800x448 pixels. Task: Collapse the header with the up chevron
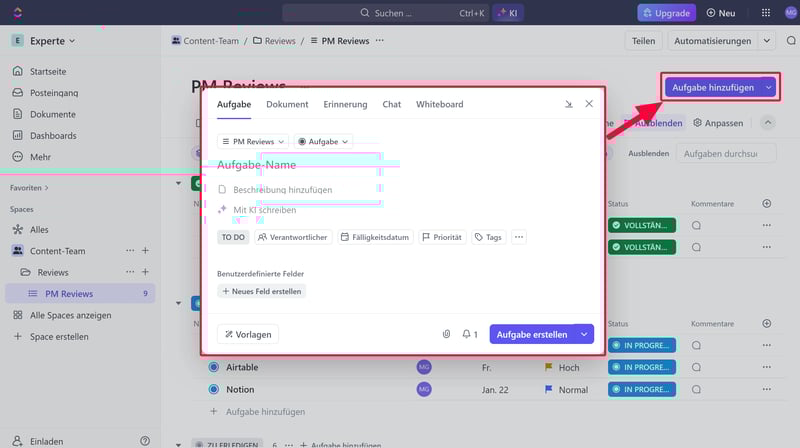tap(768, 122)
